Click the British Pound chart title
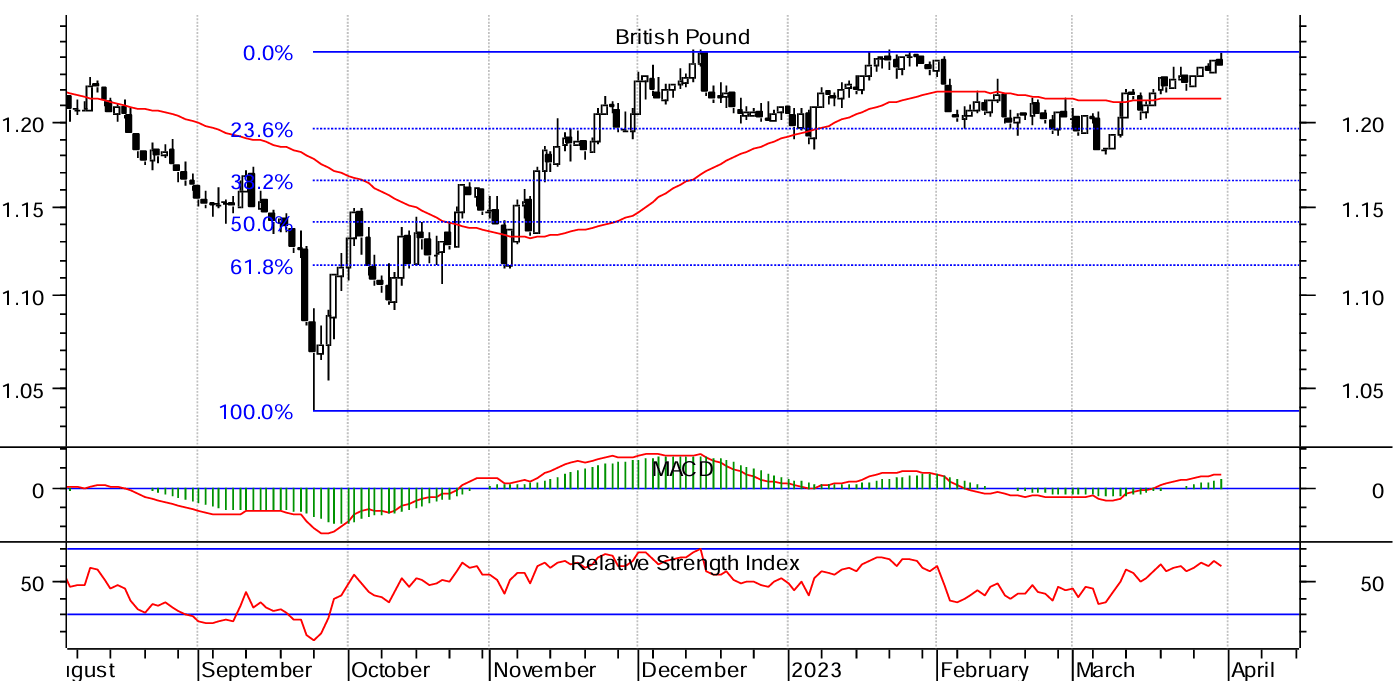Viewport: 1395px width, 687px height. [x=682, y=38]
